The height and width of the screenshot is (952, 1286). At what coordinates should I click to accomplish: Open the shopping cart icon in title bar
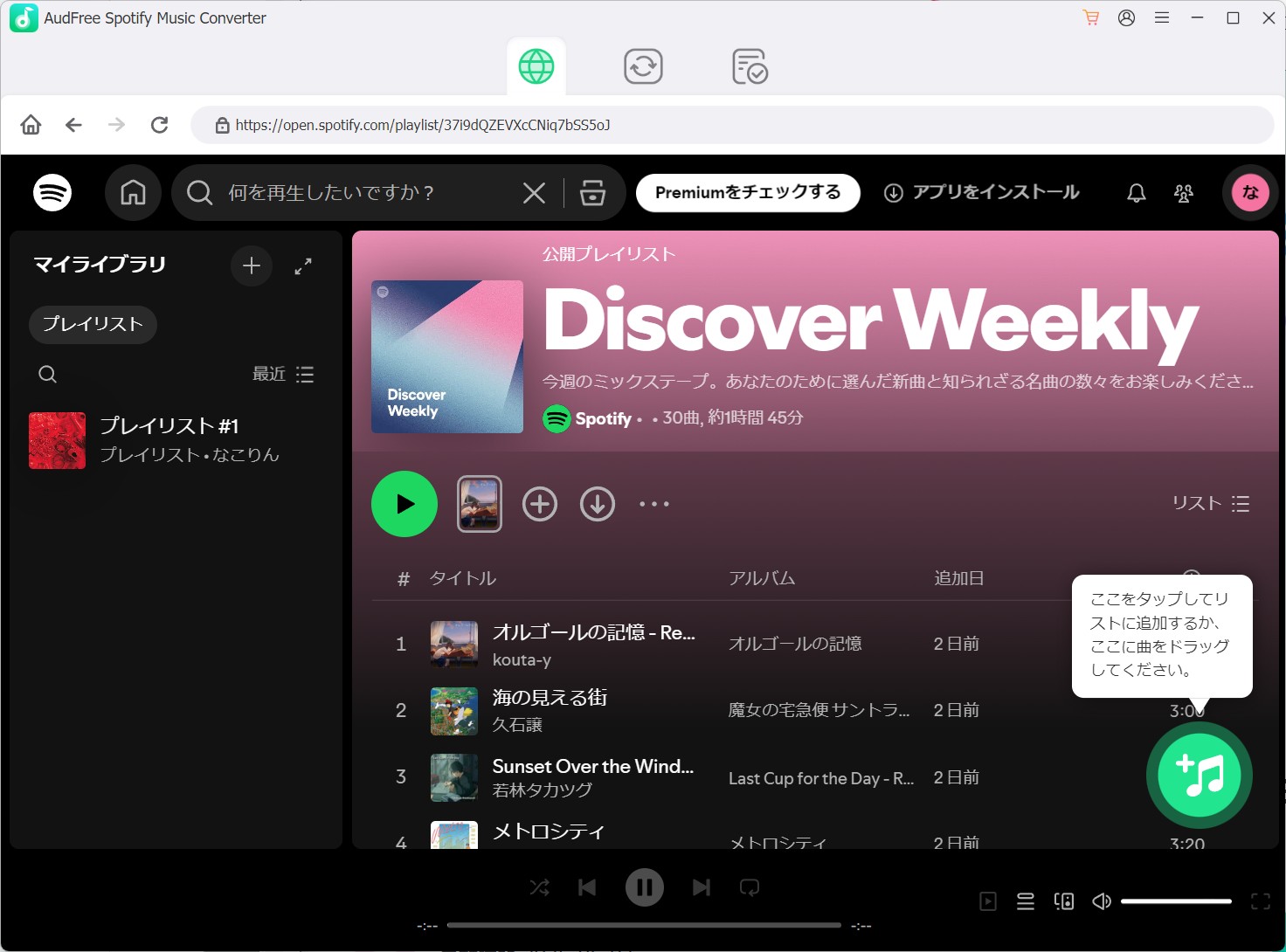[x=1090, y=17]
